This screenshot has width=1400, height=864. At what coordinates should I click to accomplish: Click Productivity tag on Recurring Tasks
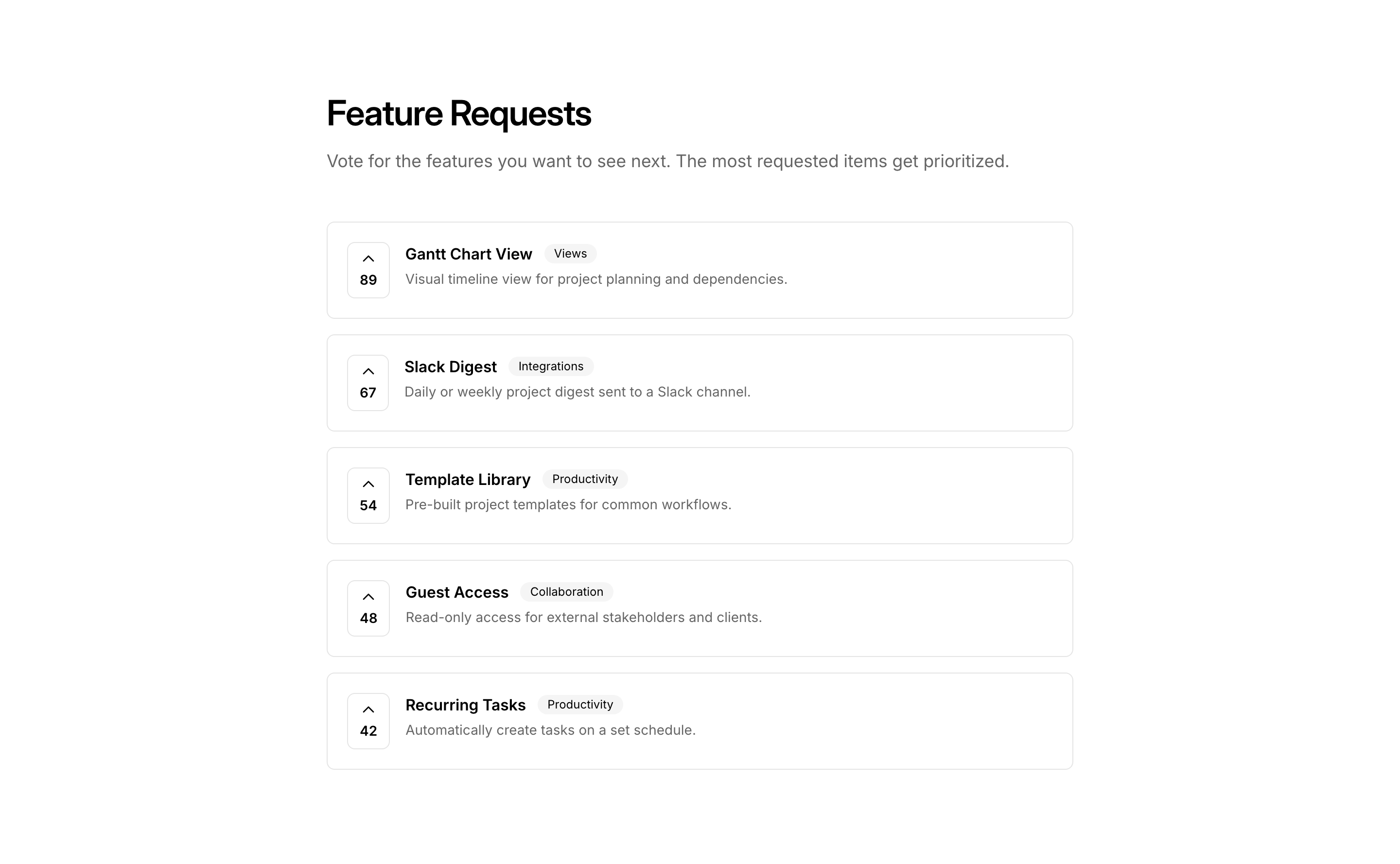579,705
